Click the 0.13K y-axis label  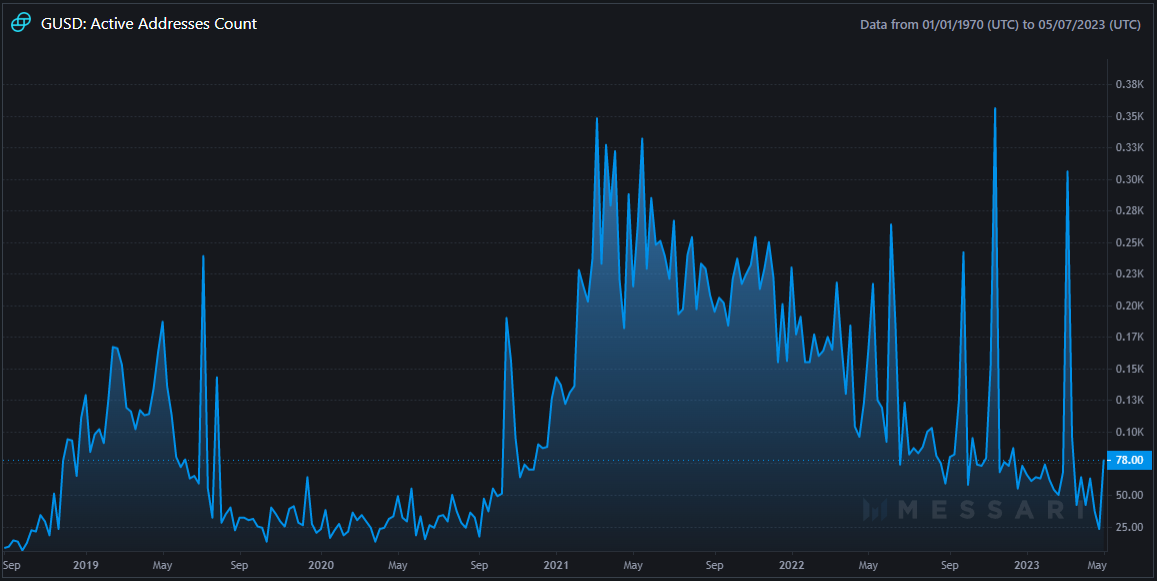pos(1130,400)
